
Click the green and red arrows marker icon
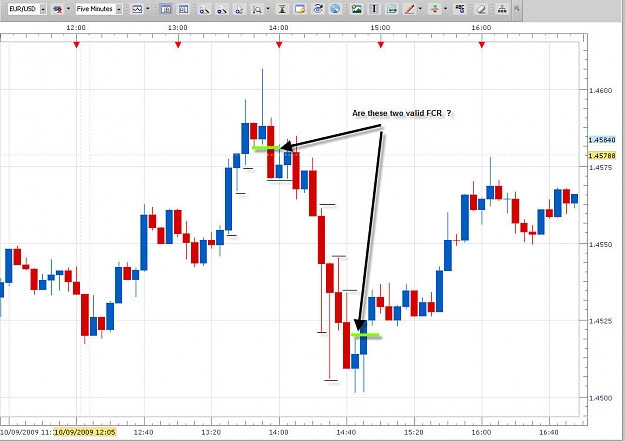pyautogui.click(x=434, y=9)
